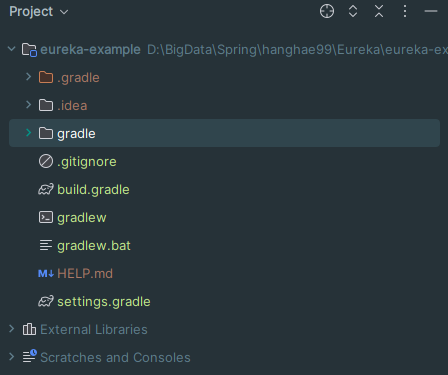Hide the Project tool window
The image size is (448, 375).
click(x=431, y=11)
